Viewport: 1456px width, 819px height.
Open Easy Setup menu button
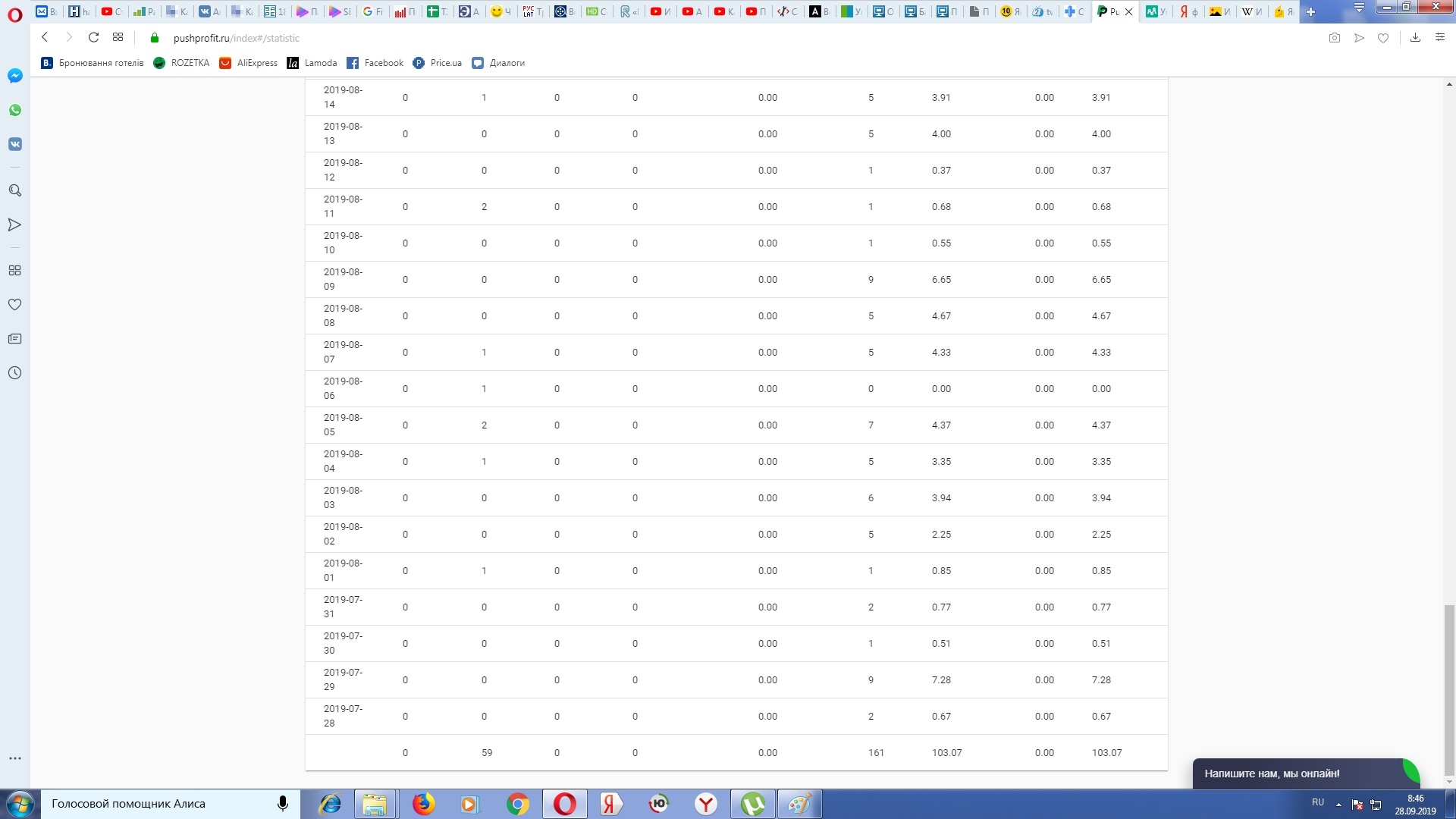click(1440, 38)
